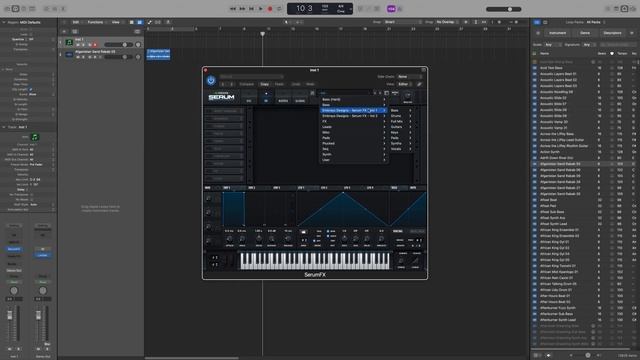Open the Guitars submenu item
Image resolution: width=640 pixels, height=360 pixels.
pyautogui.click(x=401, y=127)
